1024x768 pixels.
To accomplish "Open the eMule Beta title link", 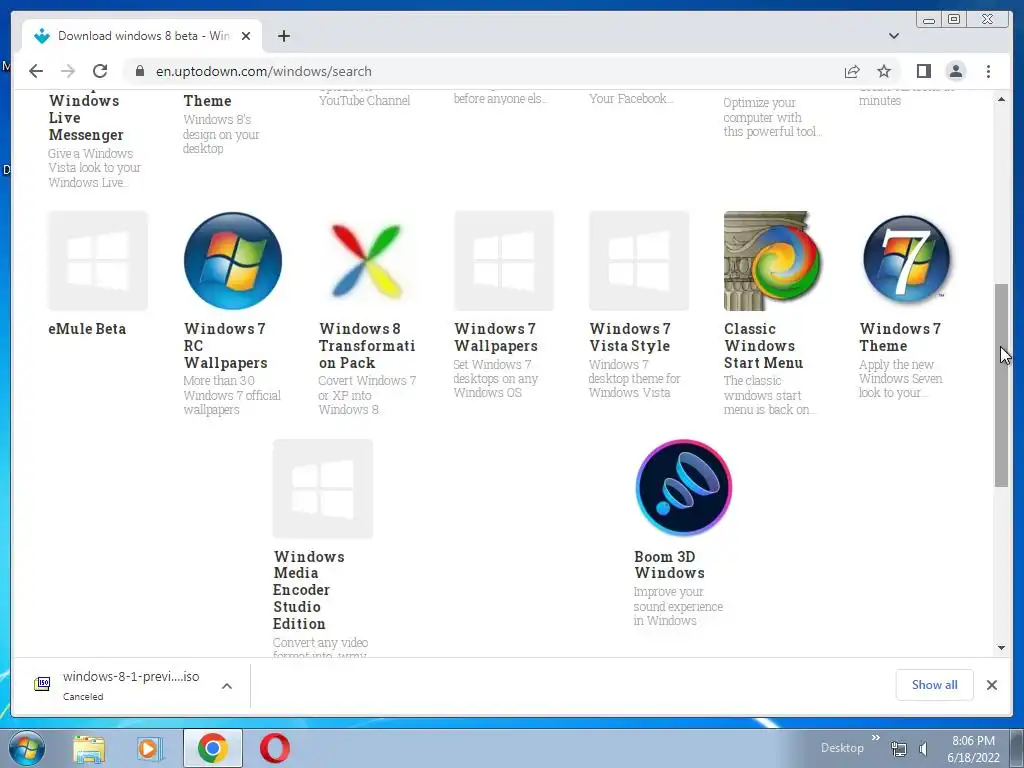I will [87, 329].
